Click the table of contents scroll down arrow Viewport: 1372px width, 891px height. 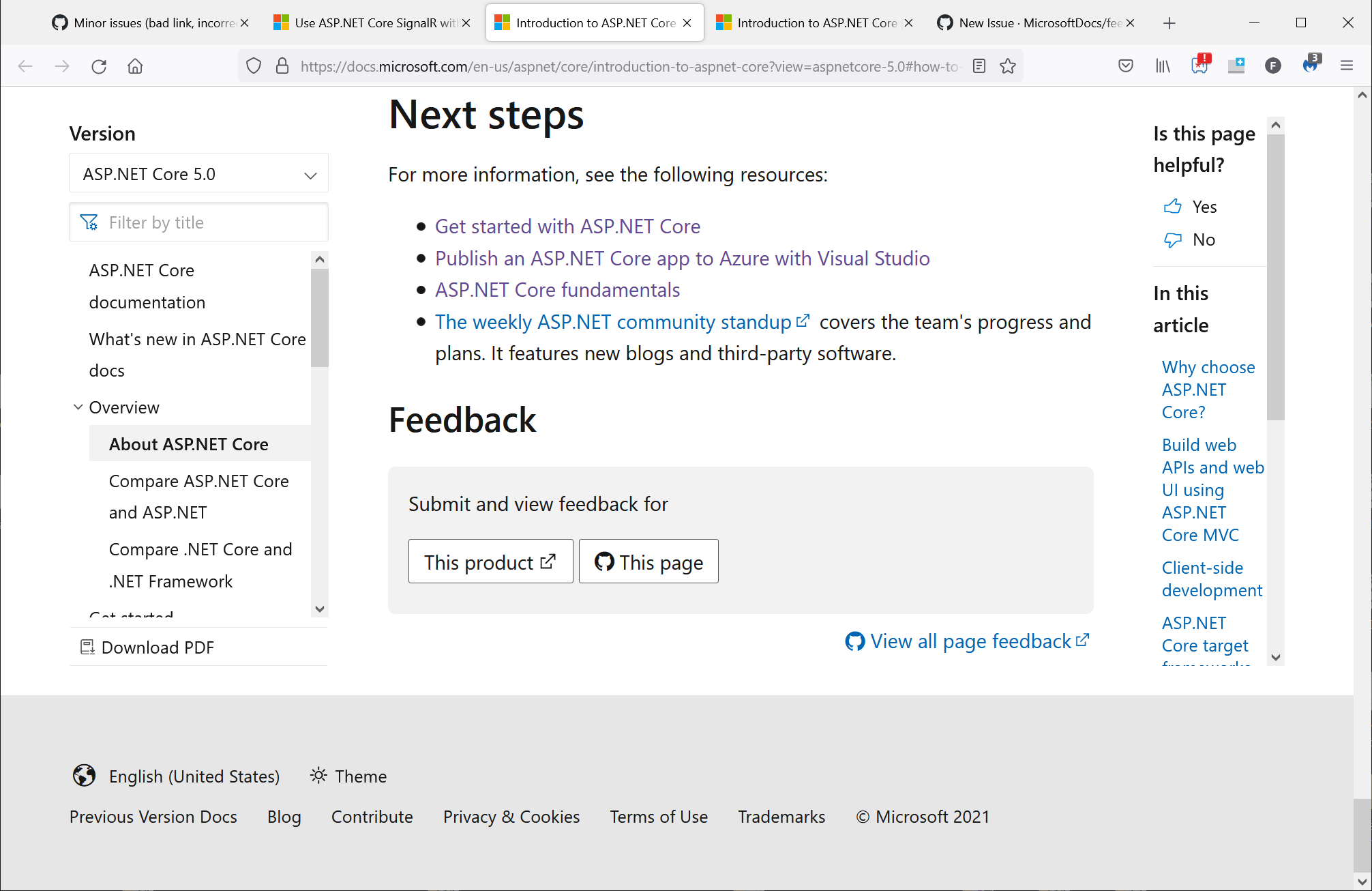point(320,609)
